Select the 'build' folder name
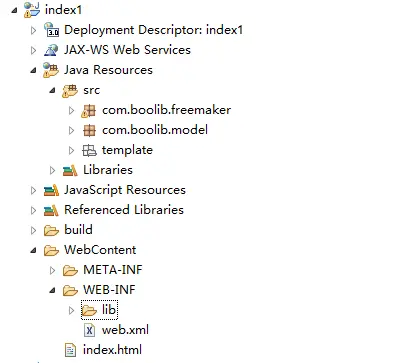Screen dimensions: 408x363 (x=78, y=230)
